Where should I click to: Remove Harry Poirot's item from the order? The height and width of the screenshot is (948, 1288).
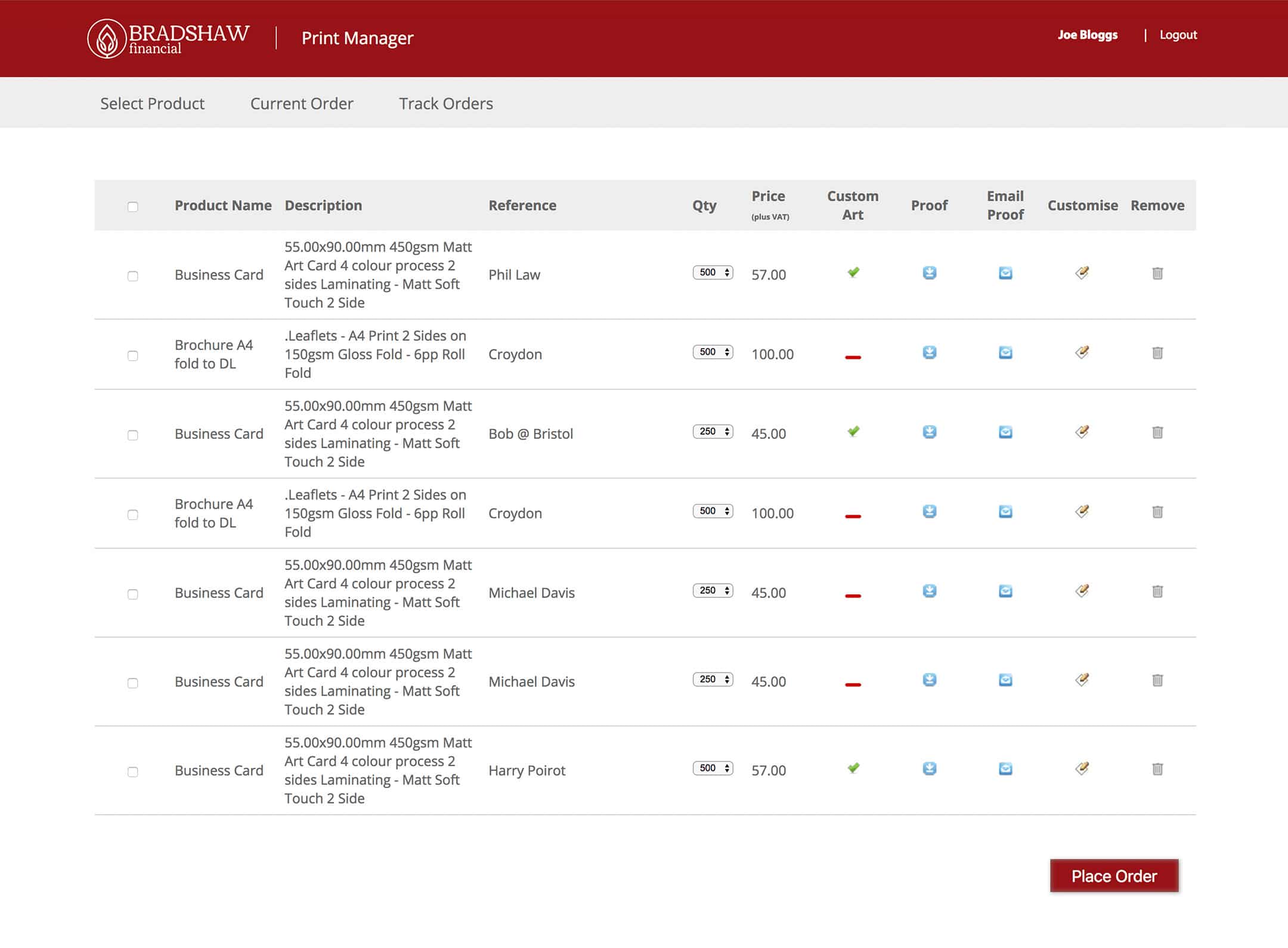[x=1157, y=769]
